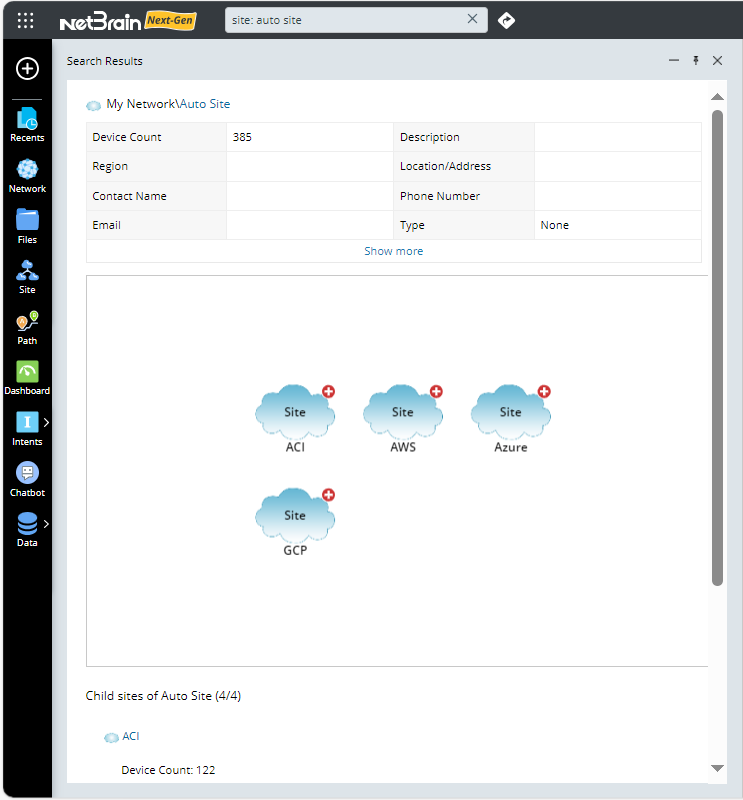
Task: Pin the Search Results panel
Action: click(x=696, y=60)
